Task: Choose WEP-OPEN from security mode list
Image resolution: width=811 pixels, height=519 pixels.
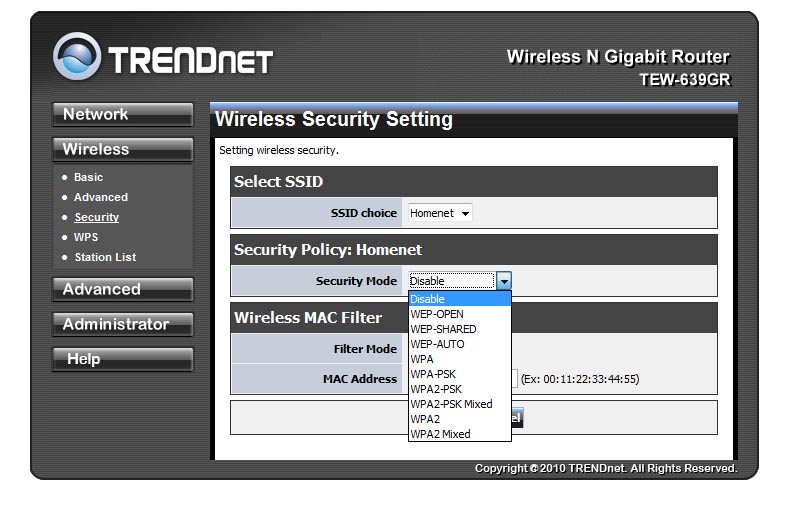Action: 437,314
